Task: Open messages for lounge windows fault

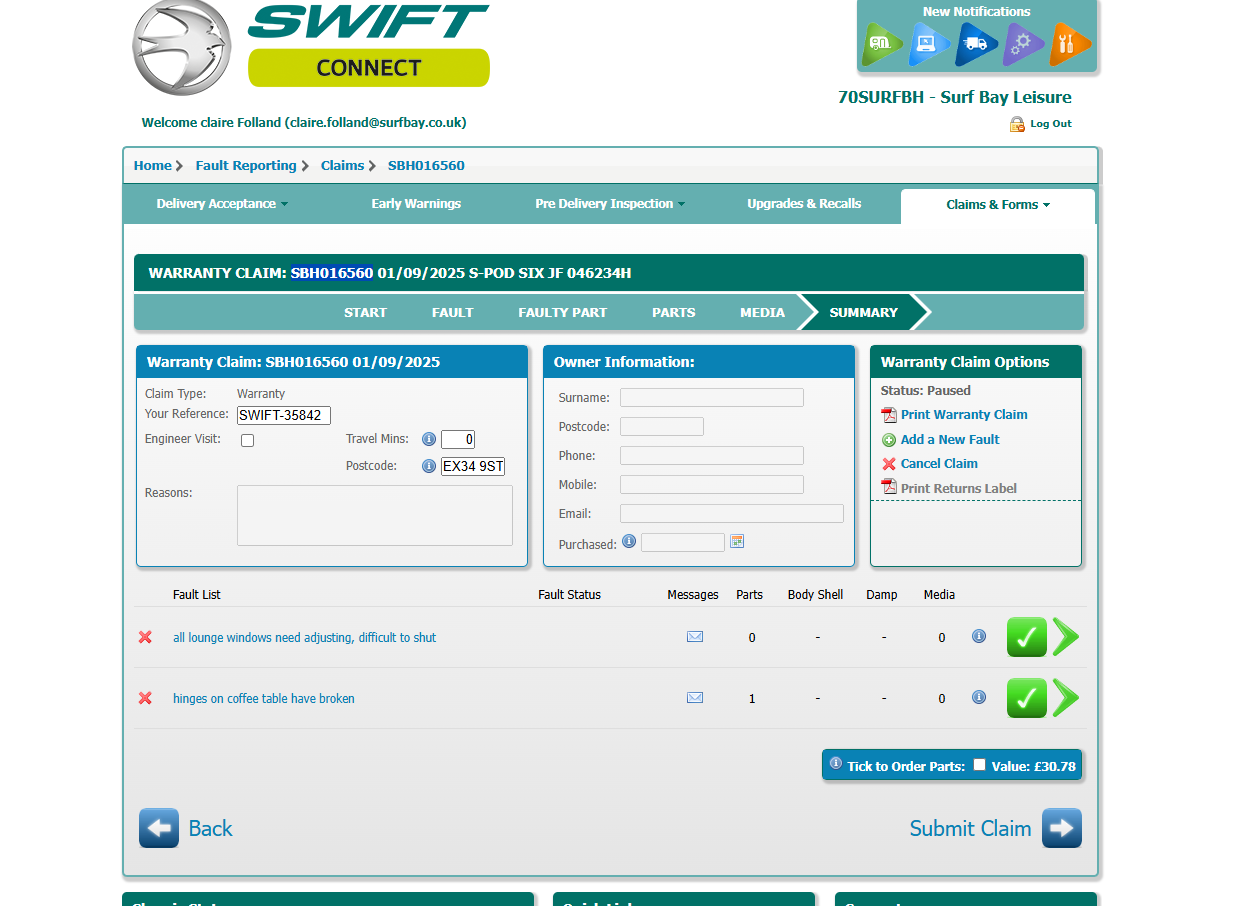Action: pos(695,637)
